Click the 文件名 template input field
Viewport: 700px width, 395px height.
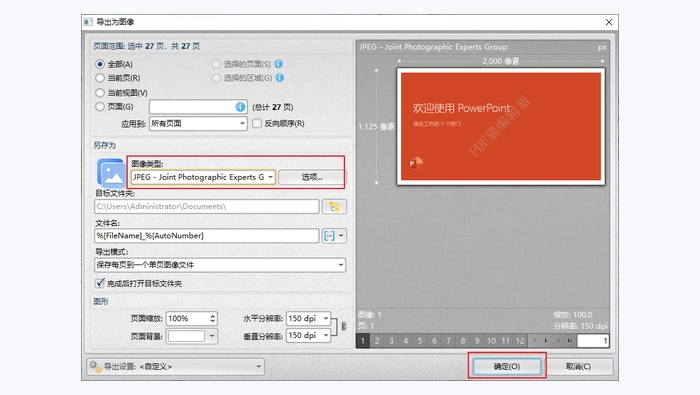[x=207, y=236]
